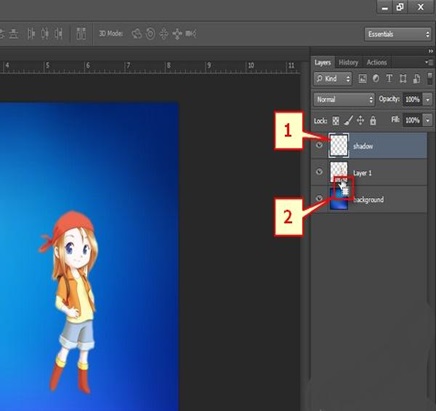Close the Photoshop window
This screenshot has width=436, height=411.
click(x=421, y=7)
